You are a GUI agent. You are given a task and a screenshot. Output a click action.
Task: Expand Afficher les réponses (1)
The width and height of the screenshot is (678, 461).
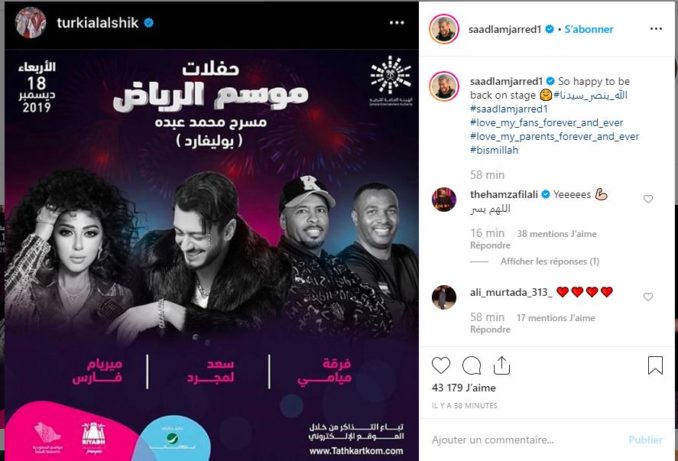pos(550,261)
